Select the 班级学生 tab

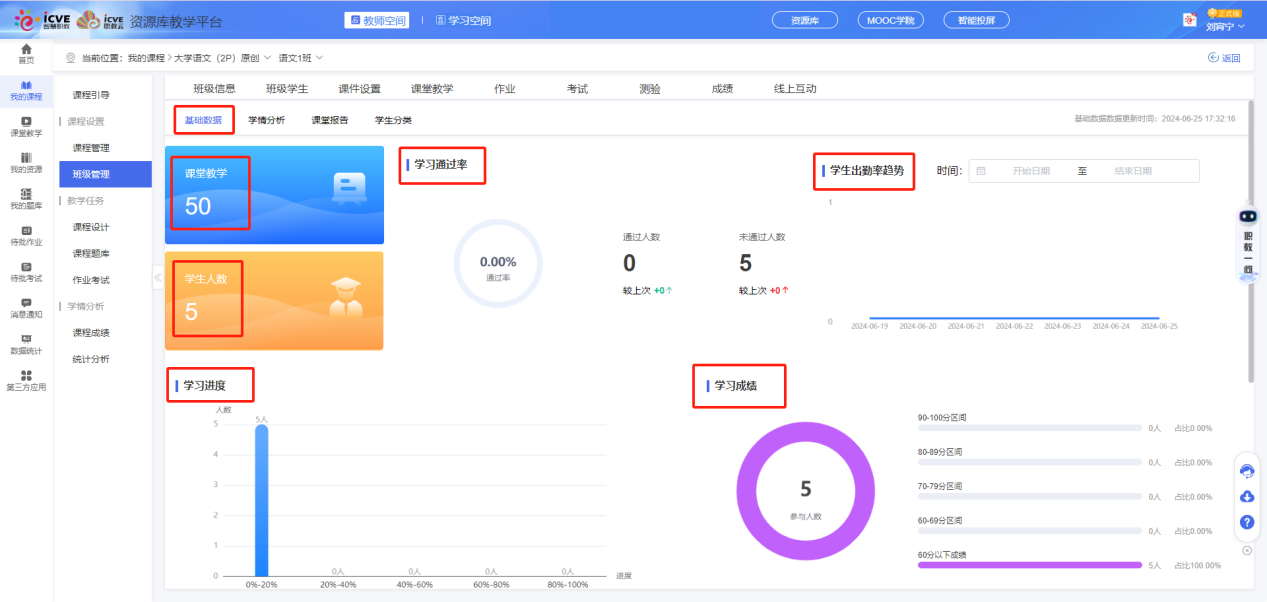286,89
